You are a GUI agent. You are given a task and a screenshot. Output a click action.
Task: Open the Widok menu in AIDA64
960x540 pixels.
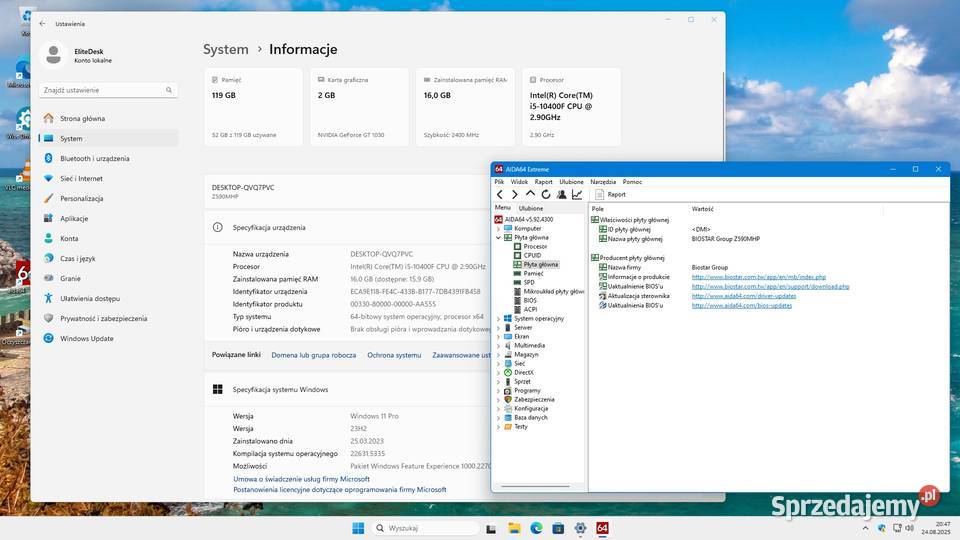tap(519, 182)
